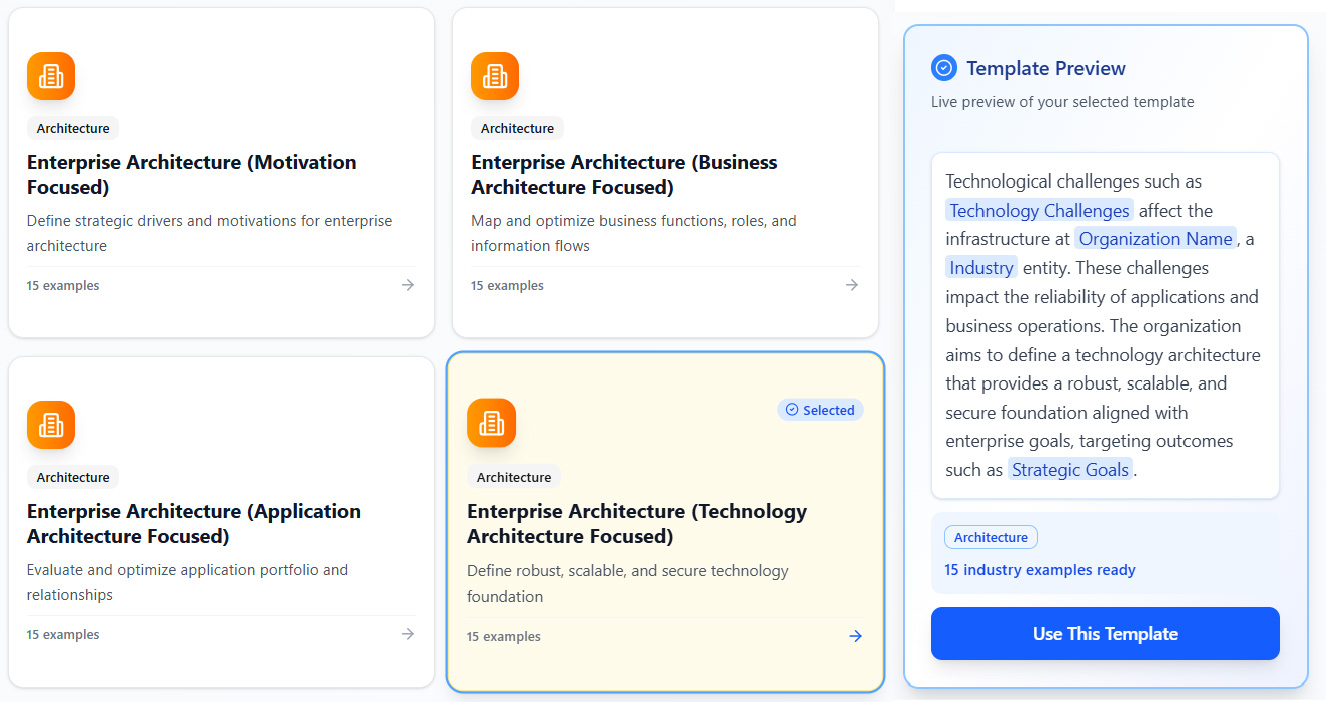Click blue arrow on Technology Architecture Focused card

click(855, 636)
